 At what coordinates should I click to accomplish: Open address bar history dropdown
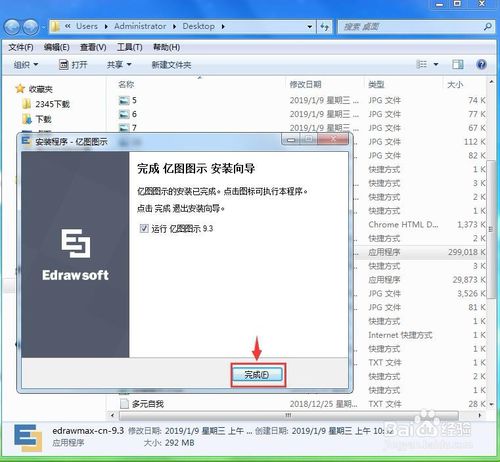point(309,27)
